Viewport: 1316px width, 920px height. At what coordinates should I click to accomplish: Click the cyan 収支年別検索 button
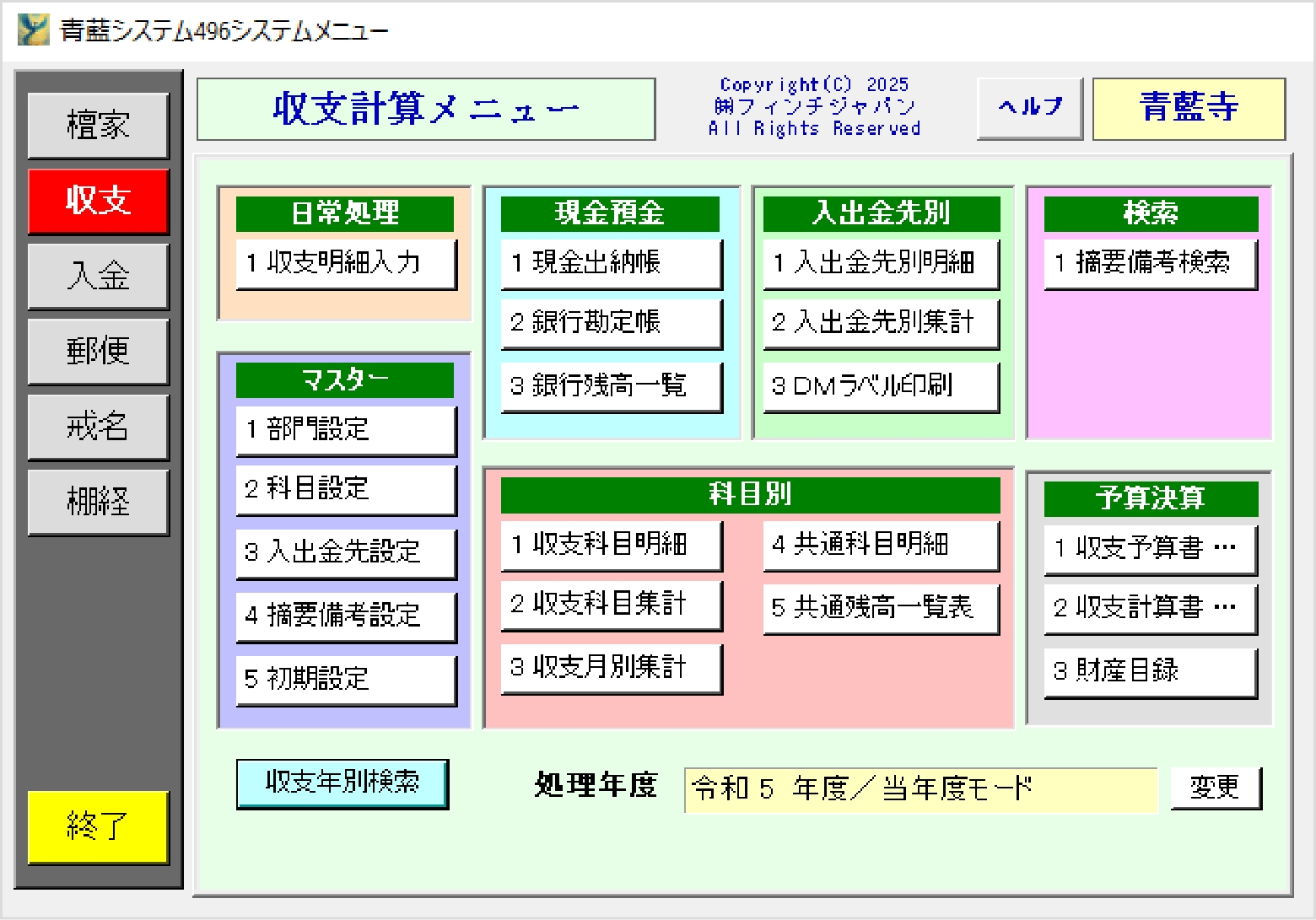pyautogui.click(x=342, y=783)
